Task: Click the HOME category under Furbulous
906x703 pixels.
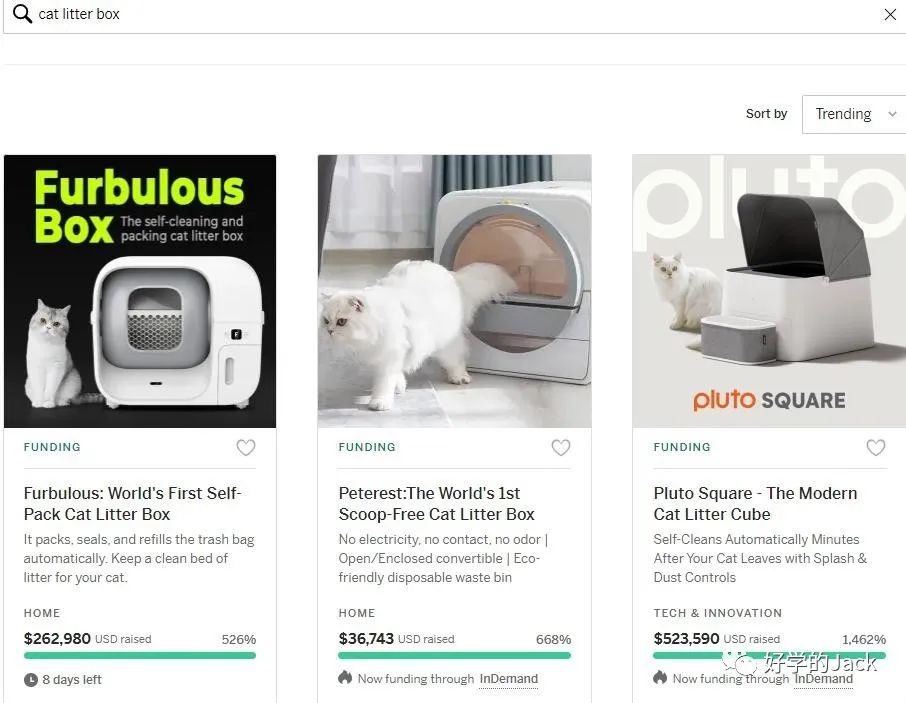Action: click(x=41, y=613)
